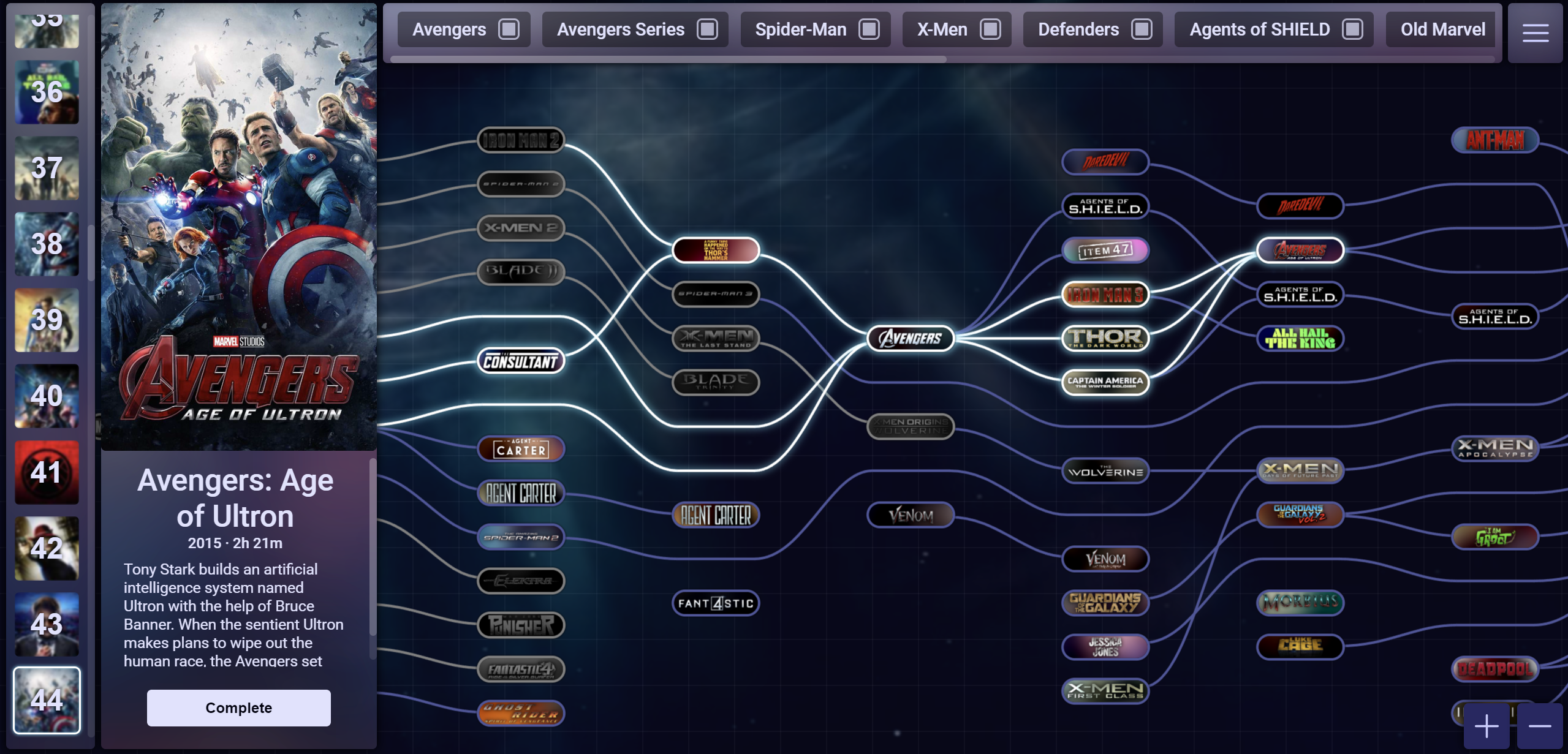Select the Ghost Rider node
1568x754 pixels.
click(521, 713)
